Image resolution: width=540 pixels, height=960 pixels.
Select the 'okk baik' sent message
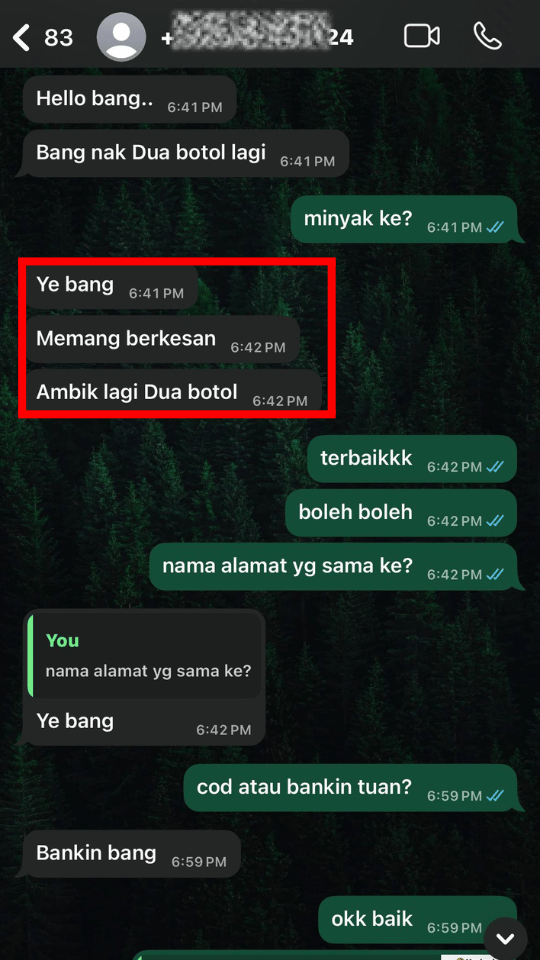pos(418,920)
